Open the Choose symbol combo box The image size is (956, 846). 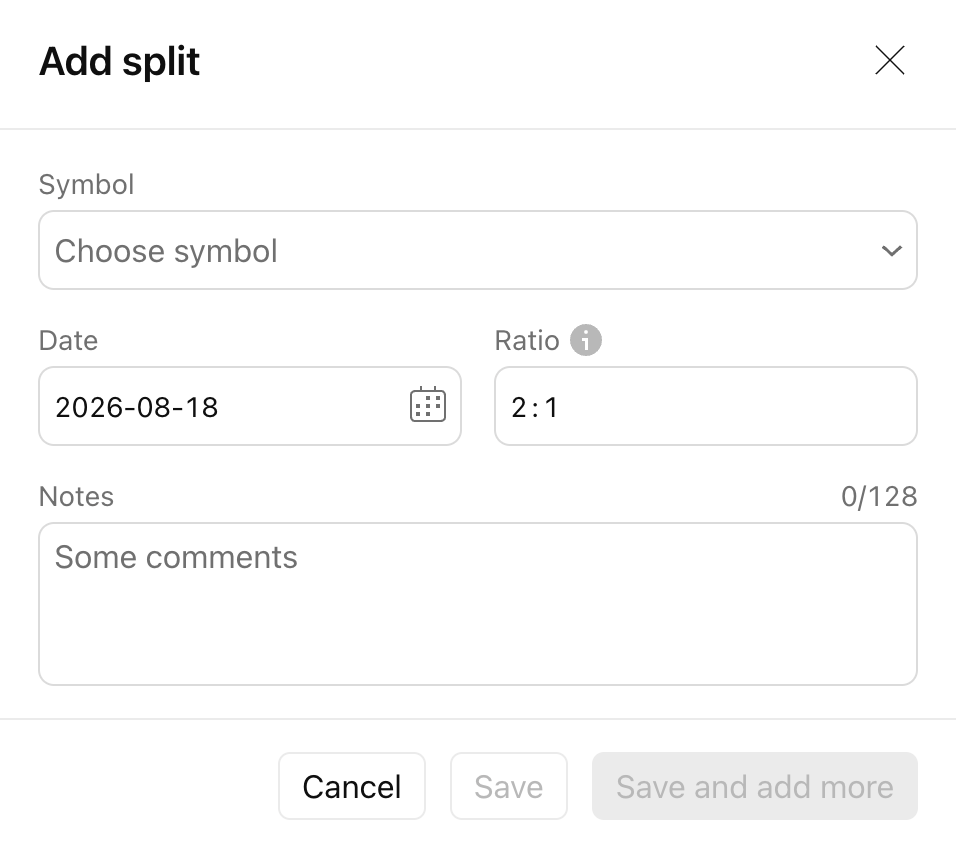pos(478,250)
